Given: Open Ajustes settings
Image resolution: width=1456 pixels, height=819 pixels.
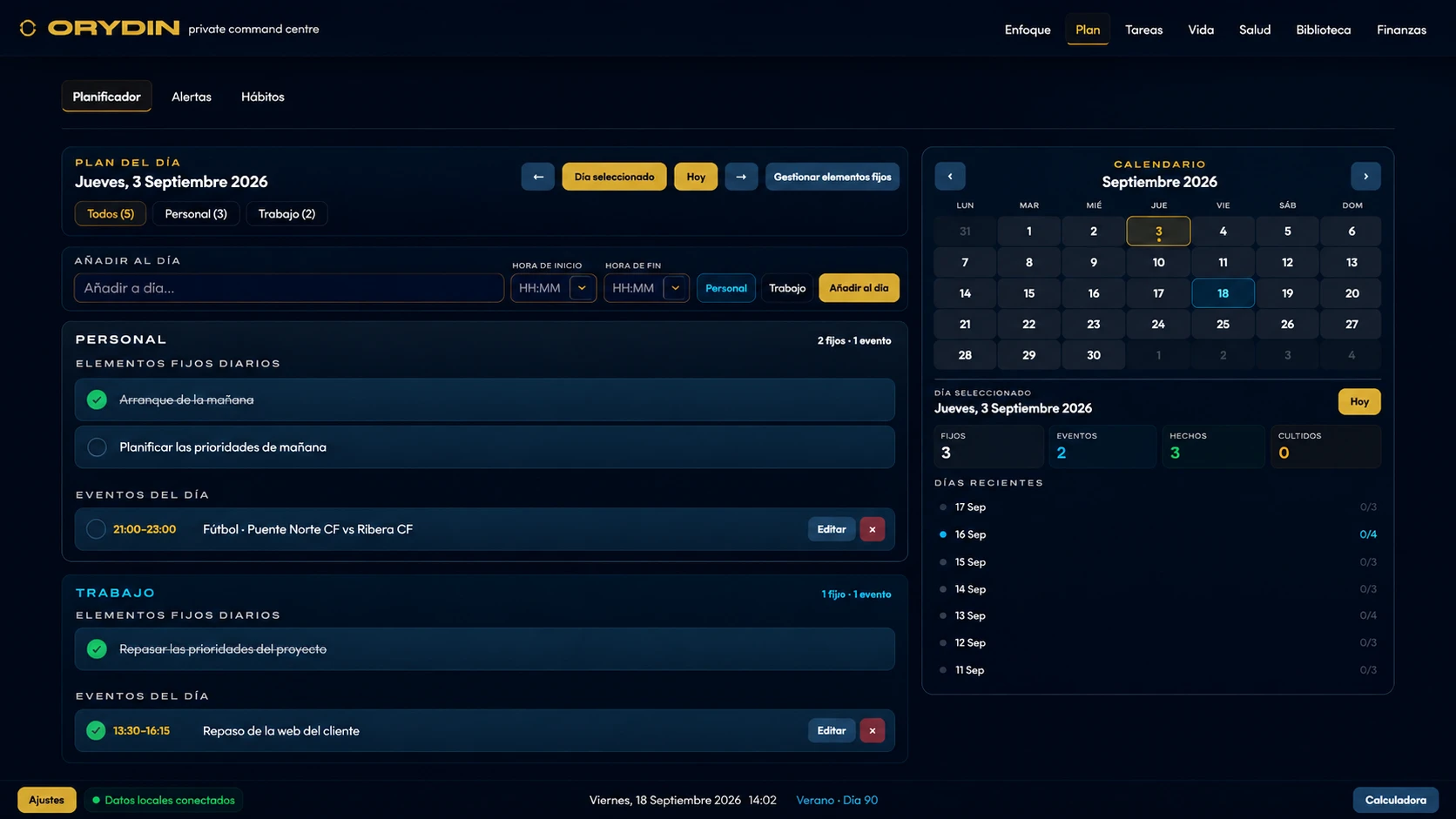Looking at the screenshot, I should click(x=47, y=800).
